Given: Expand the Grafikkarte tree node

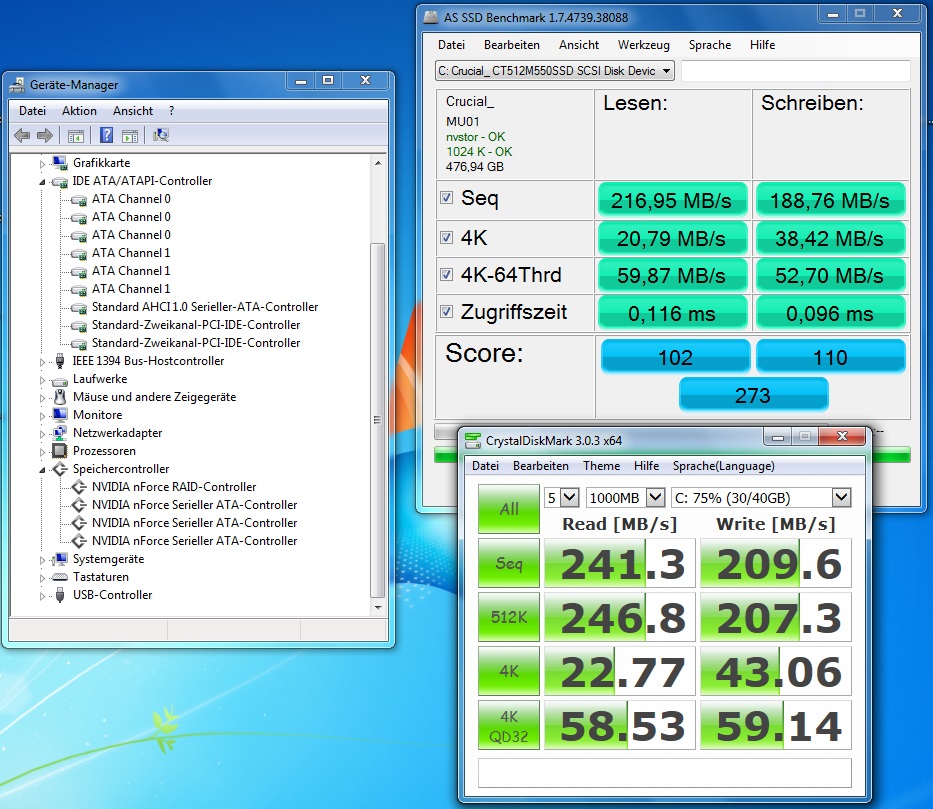Looking at the screenshot, I should point(42,164).
